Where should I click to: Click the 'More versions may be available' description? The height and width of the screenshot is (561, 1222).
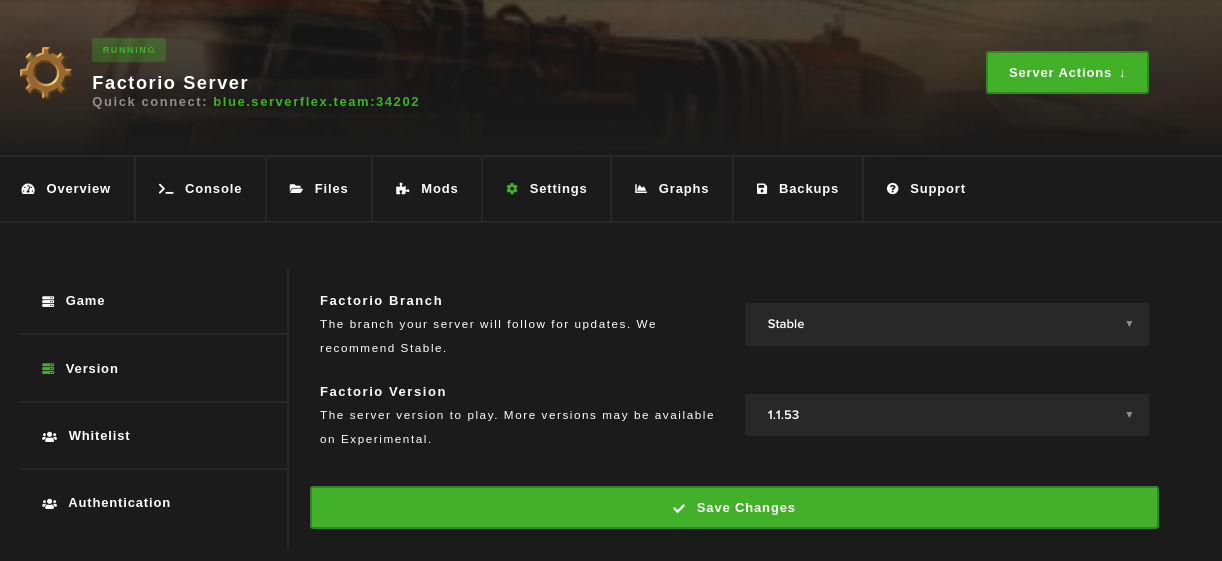[x=517, y=427]
